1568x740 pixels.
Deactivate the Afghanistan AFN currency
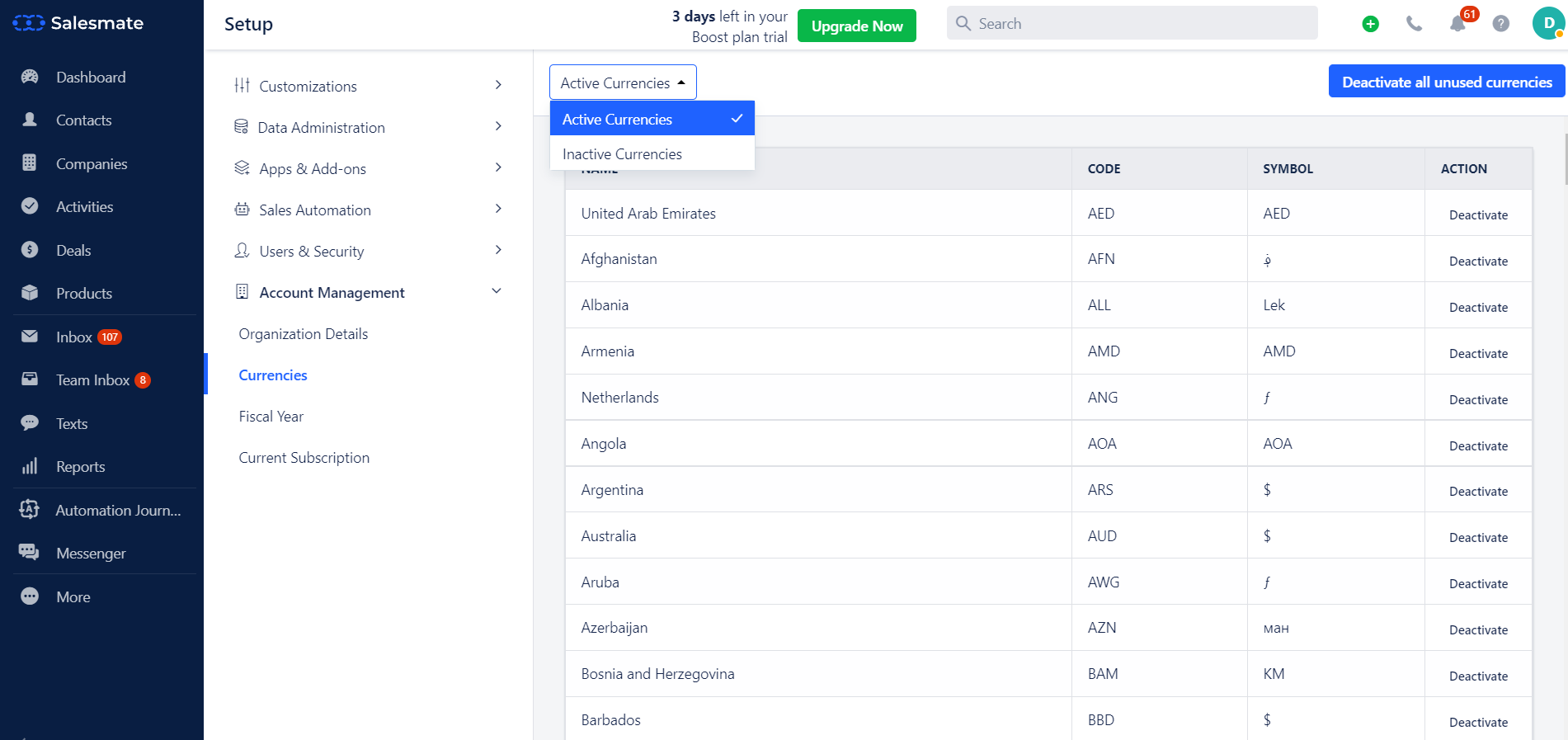click(x=1478, y=261)
